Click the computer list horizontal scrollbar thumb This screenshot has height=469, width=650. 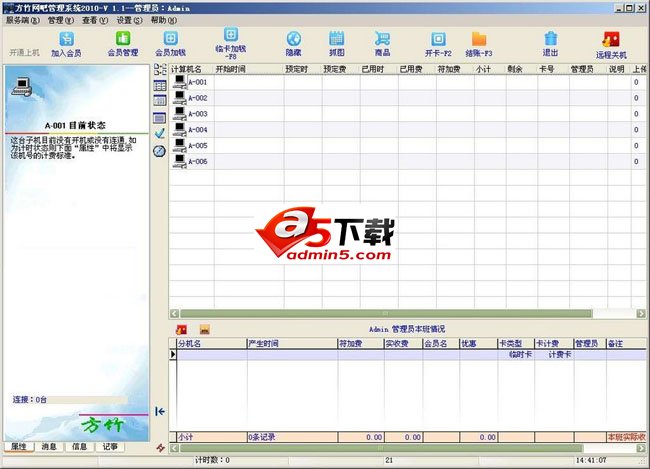(386, 313)
